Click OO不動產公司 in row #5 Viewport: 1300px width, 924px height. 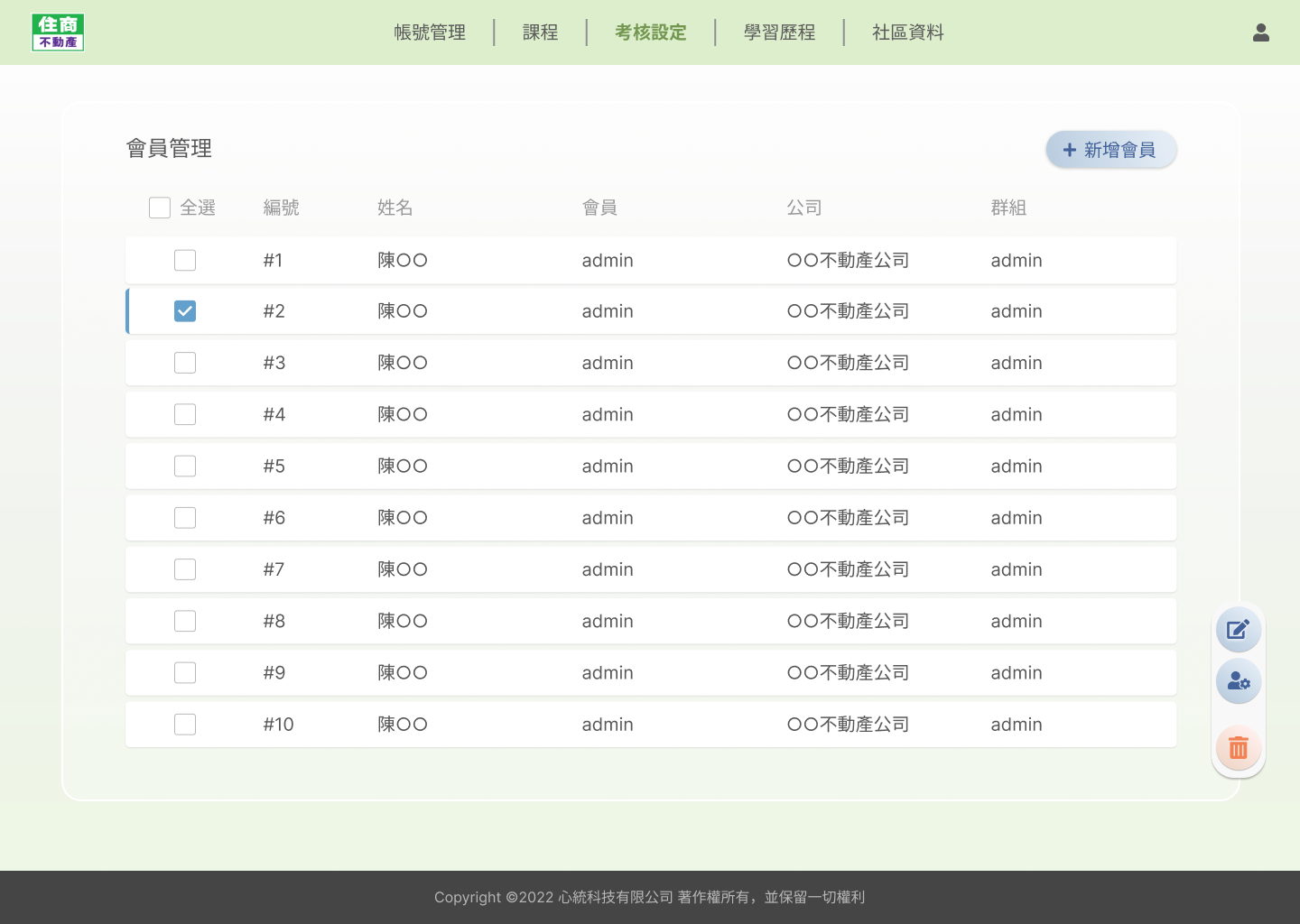point(848,466)
